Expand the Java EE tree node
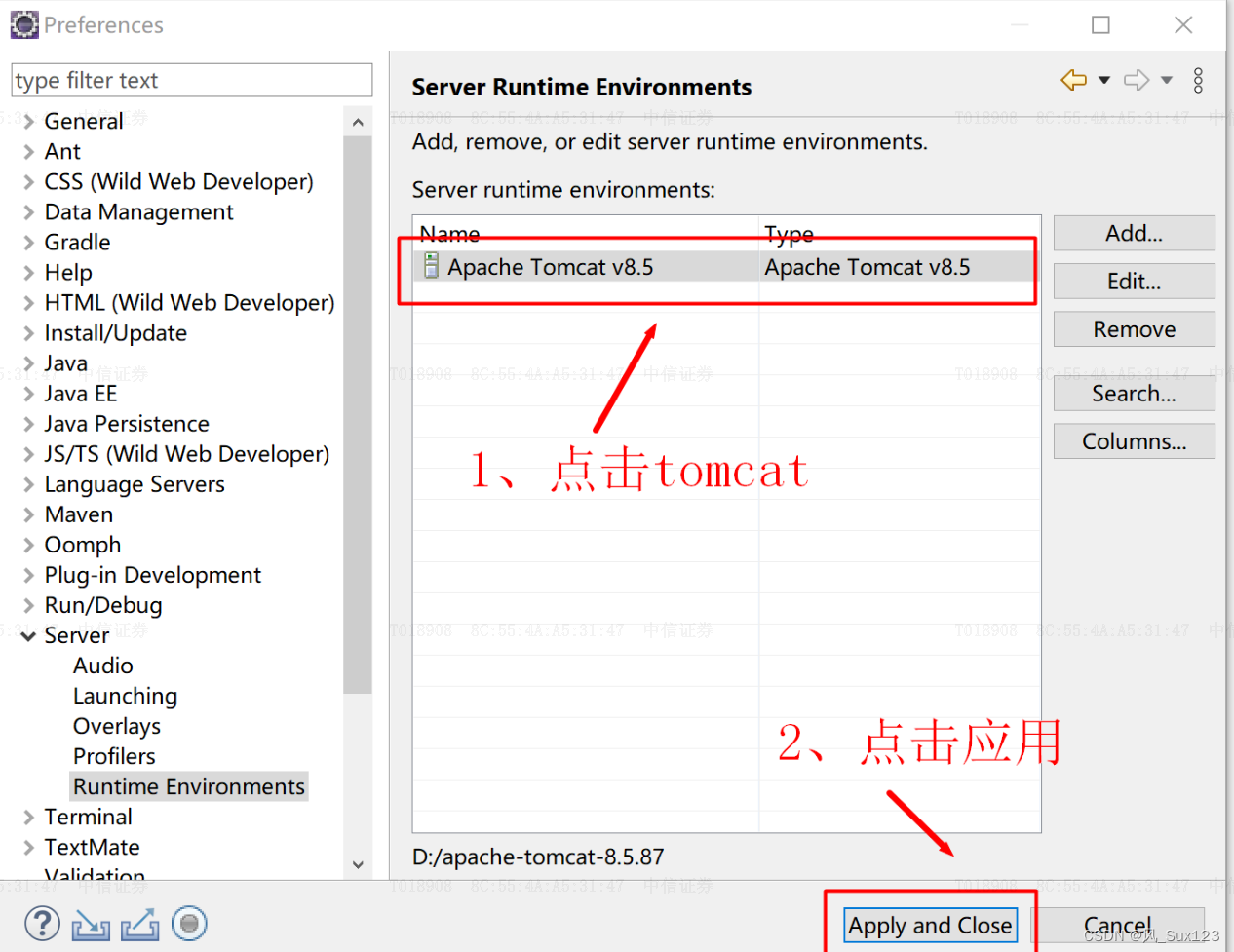The width and height of the screenshot is (1234, 952). point(29,394)
